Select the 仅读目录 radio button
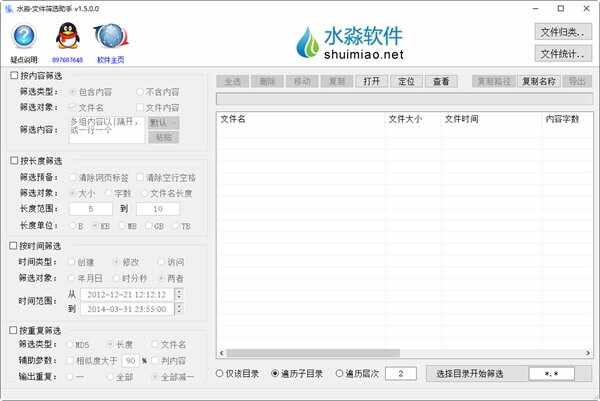Image resolution: width=600 pixels, height=401 pixels. (x=221, y=373)
